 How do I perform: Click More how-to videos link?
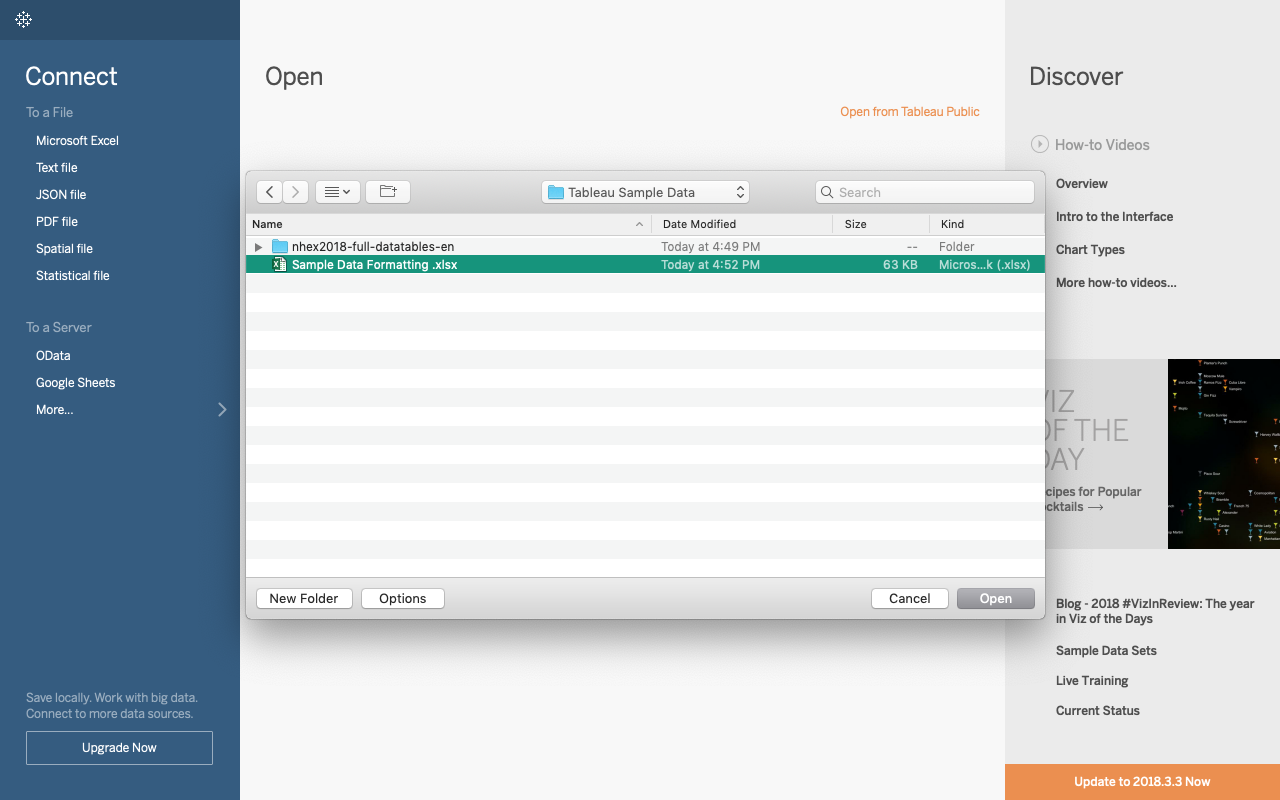[x=1116, y=283]
